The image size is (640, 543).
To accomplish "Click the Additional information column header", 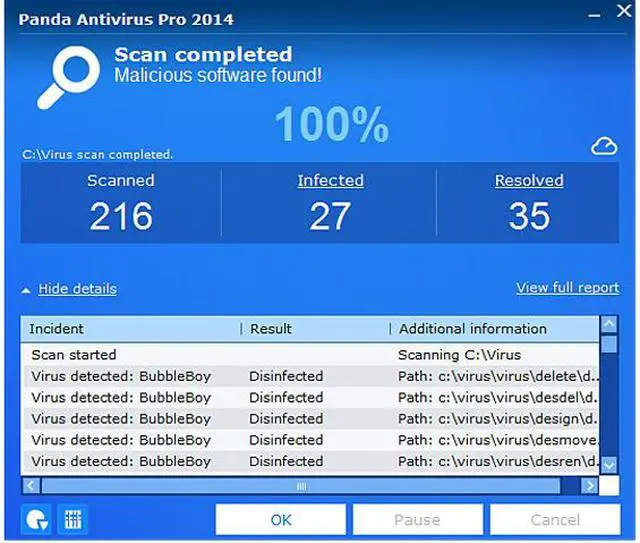I will (x=473, y=328).
